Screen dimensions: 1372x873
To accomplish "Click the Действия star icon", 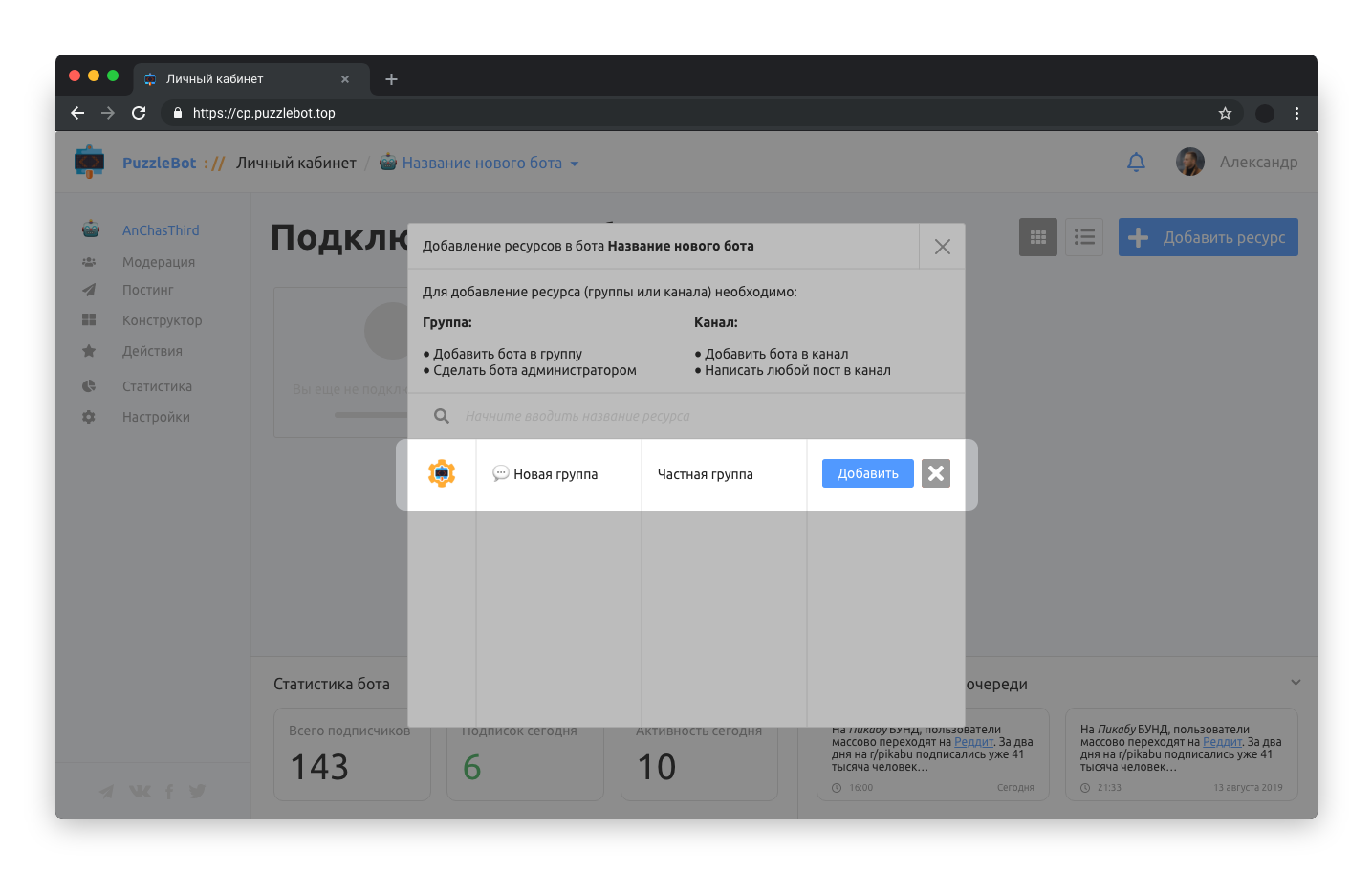I will point(89,351).
